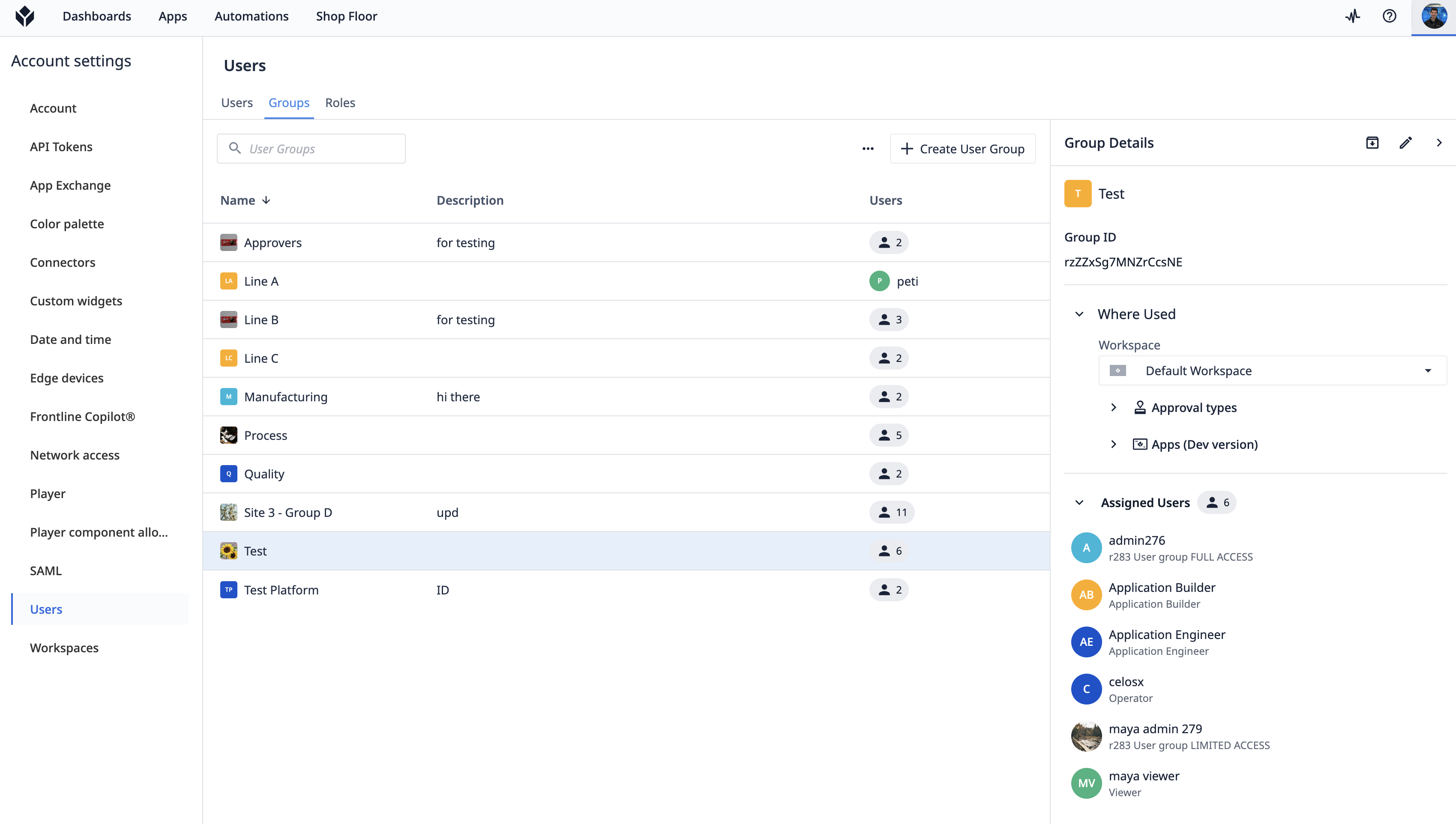Click the Quality group Q icon

[x=229, y=474]
